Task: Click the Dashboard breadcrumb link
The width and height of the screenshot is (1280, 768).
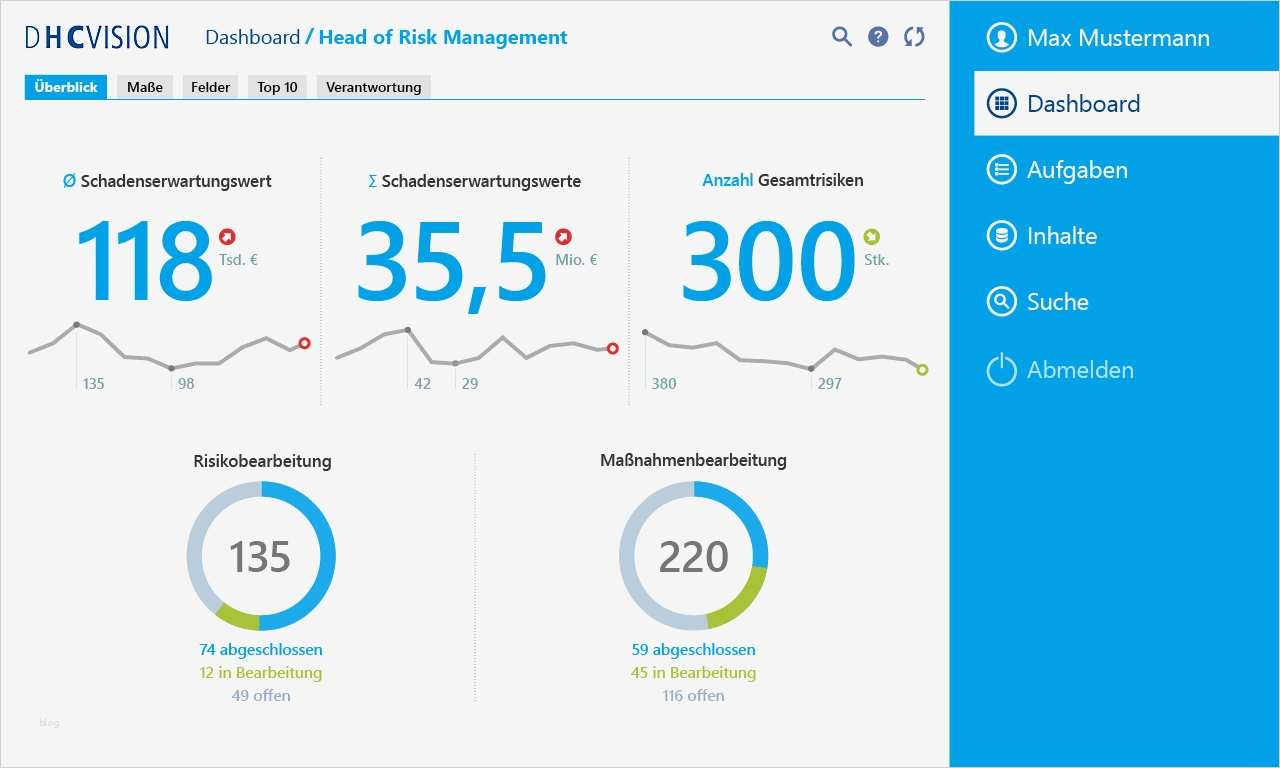Action: pos(252,38)
